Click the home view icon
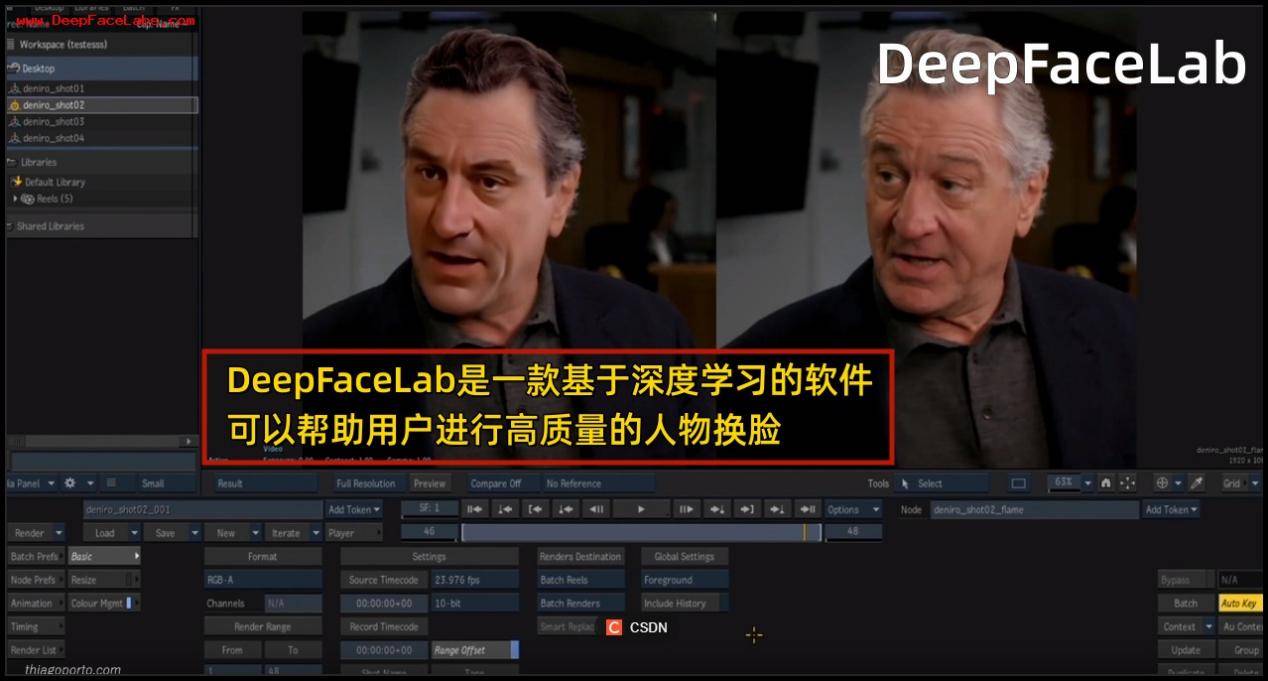The width and height of the screenshot is (1268, 681). pos(1106,483)
